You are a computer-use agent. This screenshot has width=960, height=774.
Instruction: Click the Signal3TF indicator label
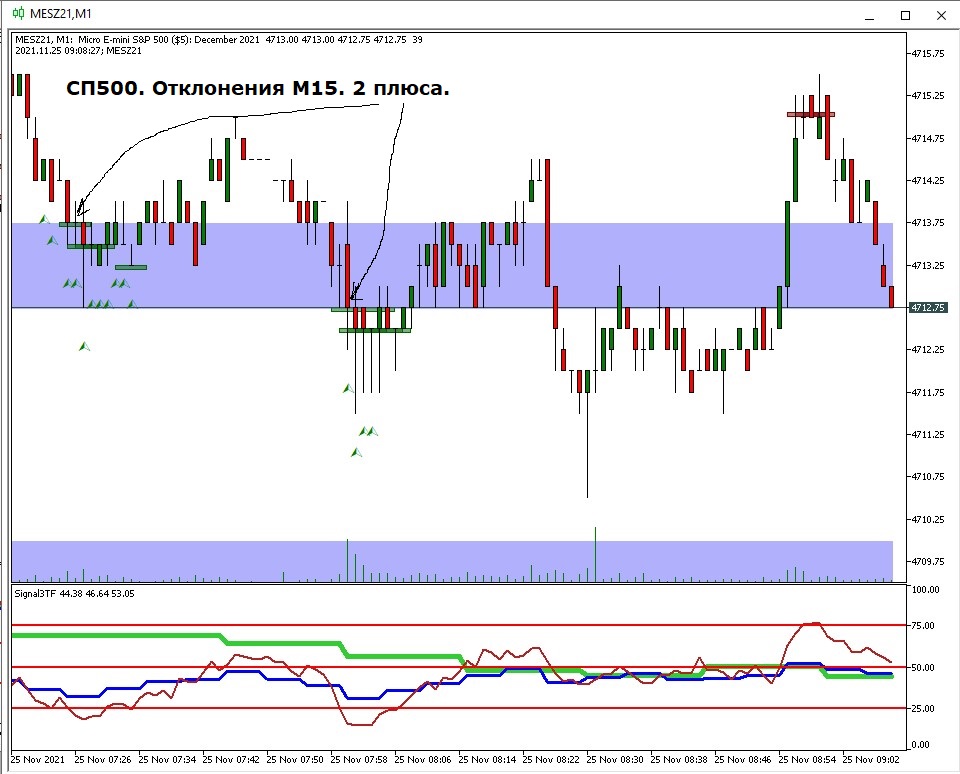pyautogui.click(x=75, y=593)
